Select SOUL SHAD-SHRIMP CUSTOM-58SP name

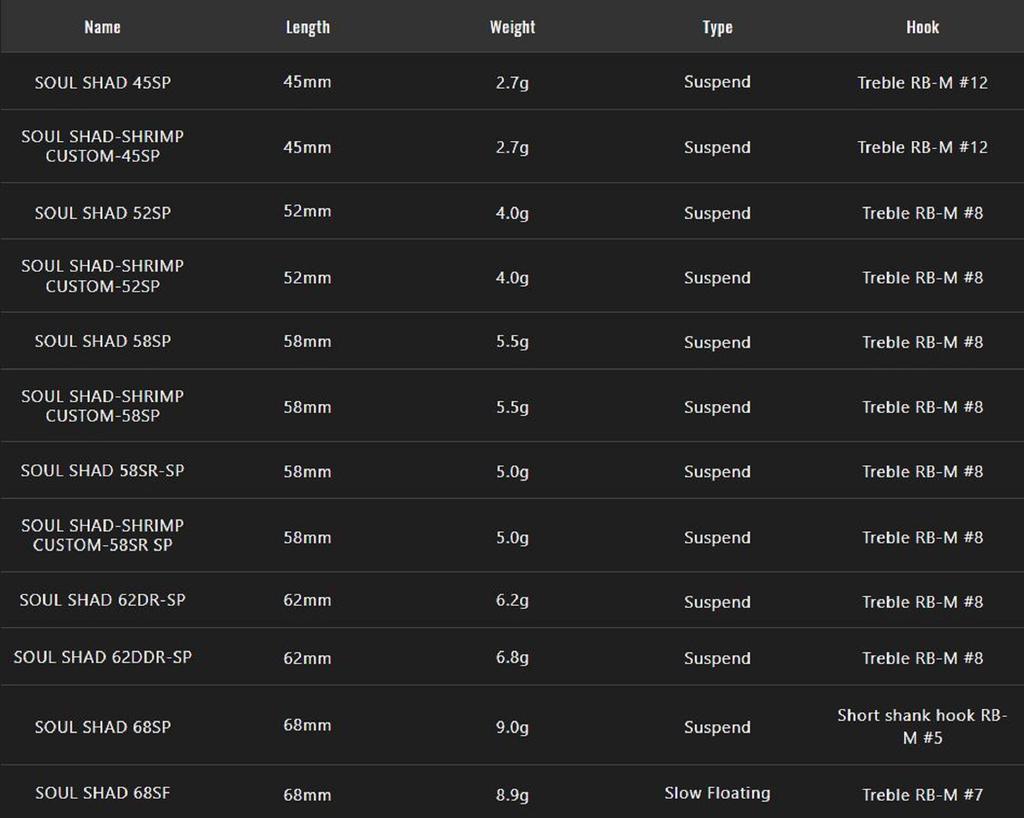point(102,406)
